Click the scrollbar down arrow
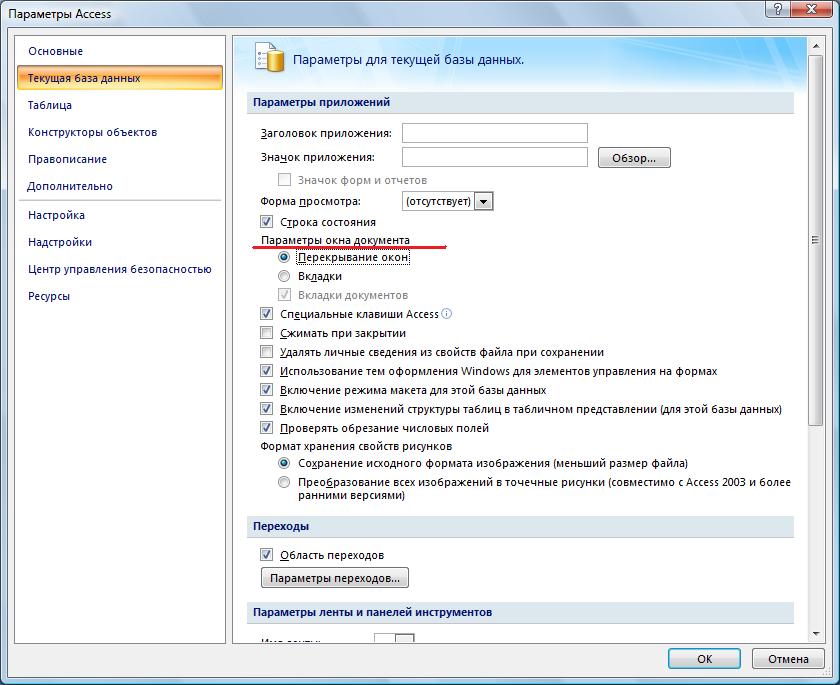Image resolution: width=840 pixels, height=685 pixels. [x=815, y=634]
